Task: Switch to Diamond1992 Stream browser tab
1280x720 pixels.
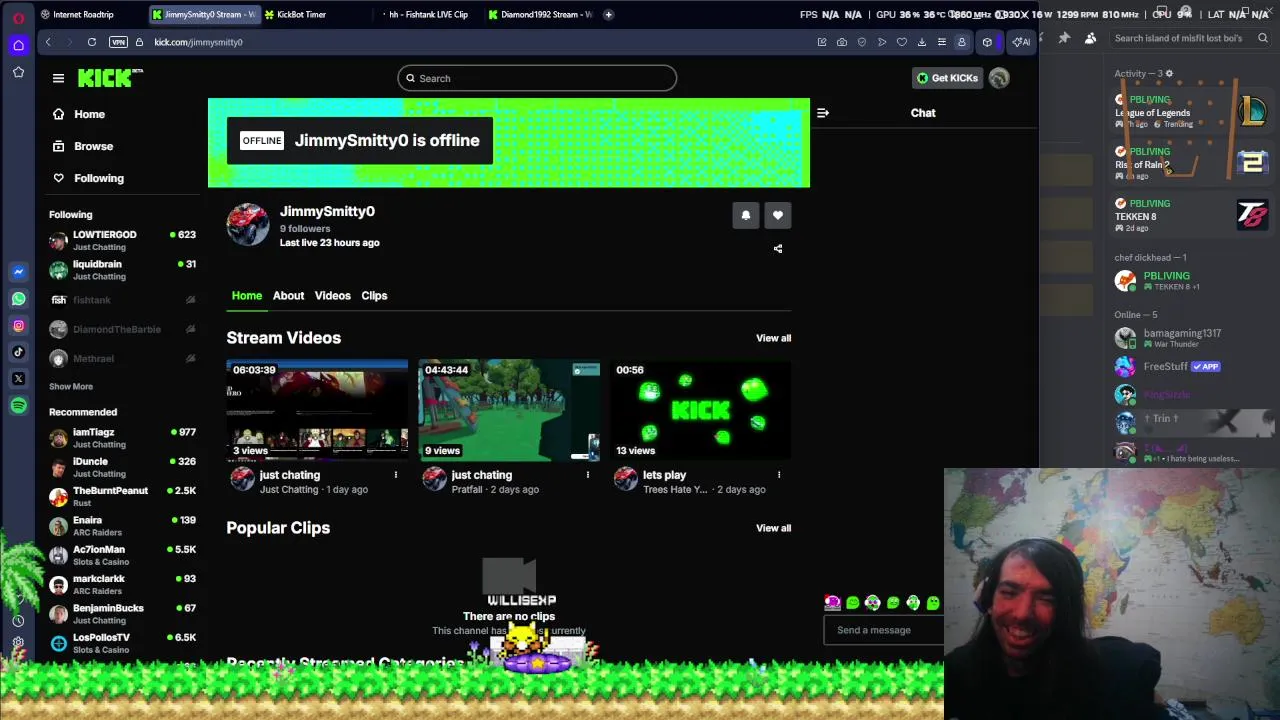Action: click(x=543, y=15)
